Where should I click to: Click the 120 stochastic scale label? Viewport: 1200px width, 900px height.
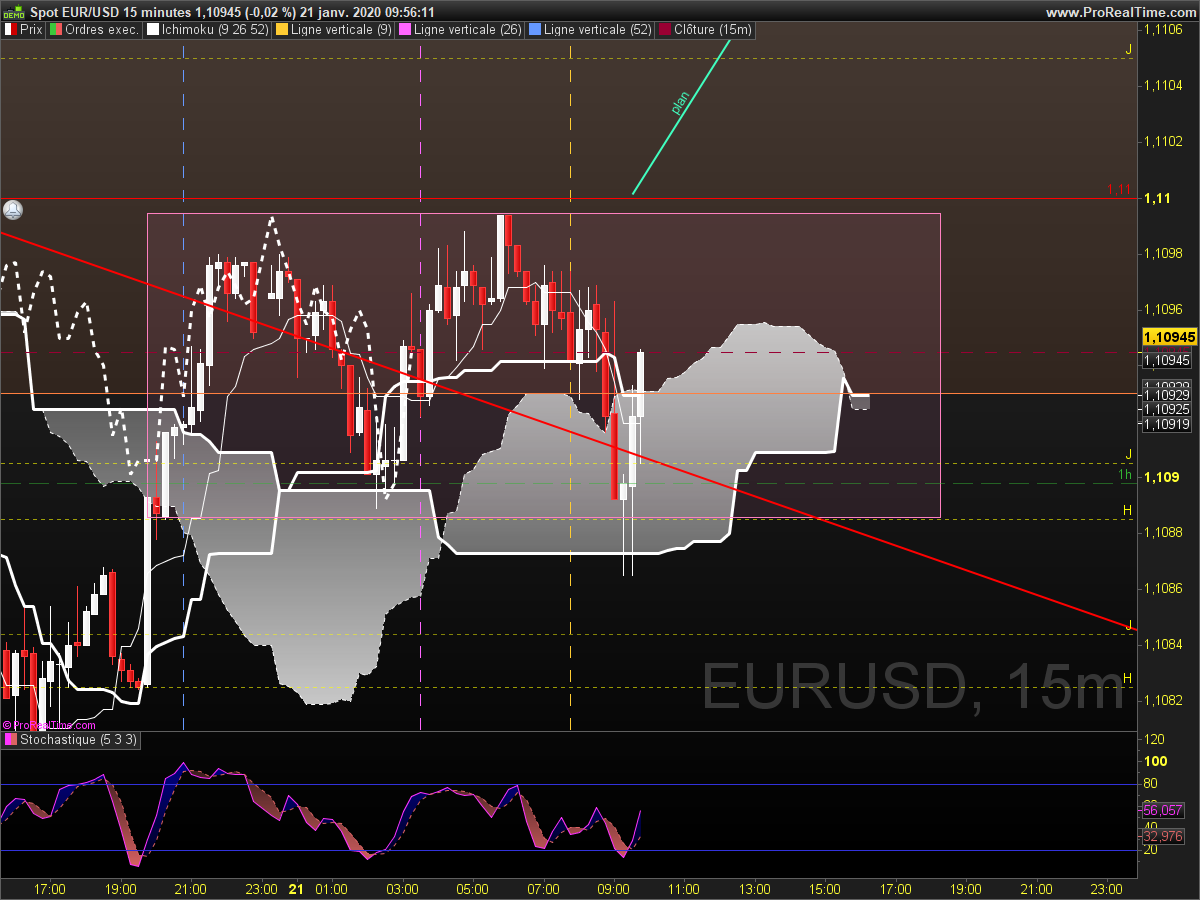pos(1153,739)
